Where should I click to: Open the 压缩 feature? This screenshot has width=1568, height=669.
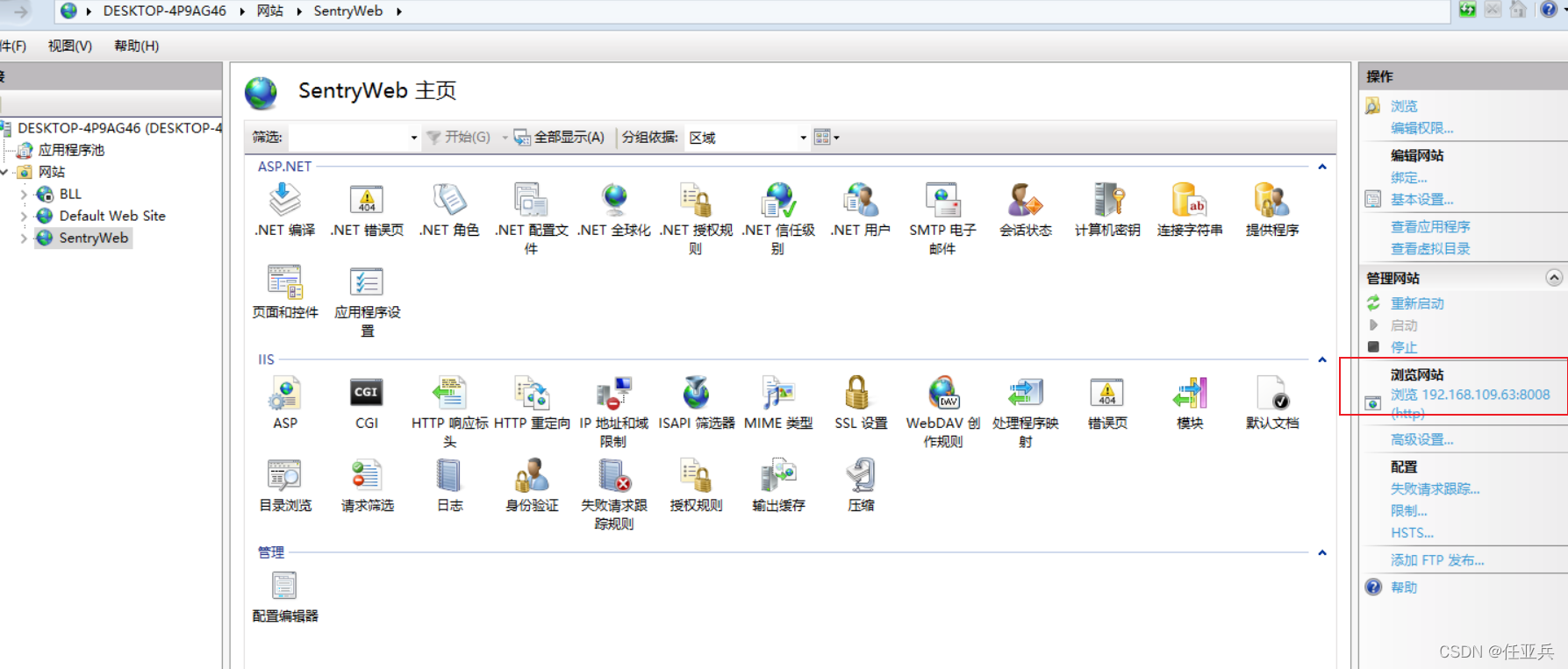tap(861, 485)
